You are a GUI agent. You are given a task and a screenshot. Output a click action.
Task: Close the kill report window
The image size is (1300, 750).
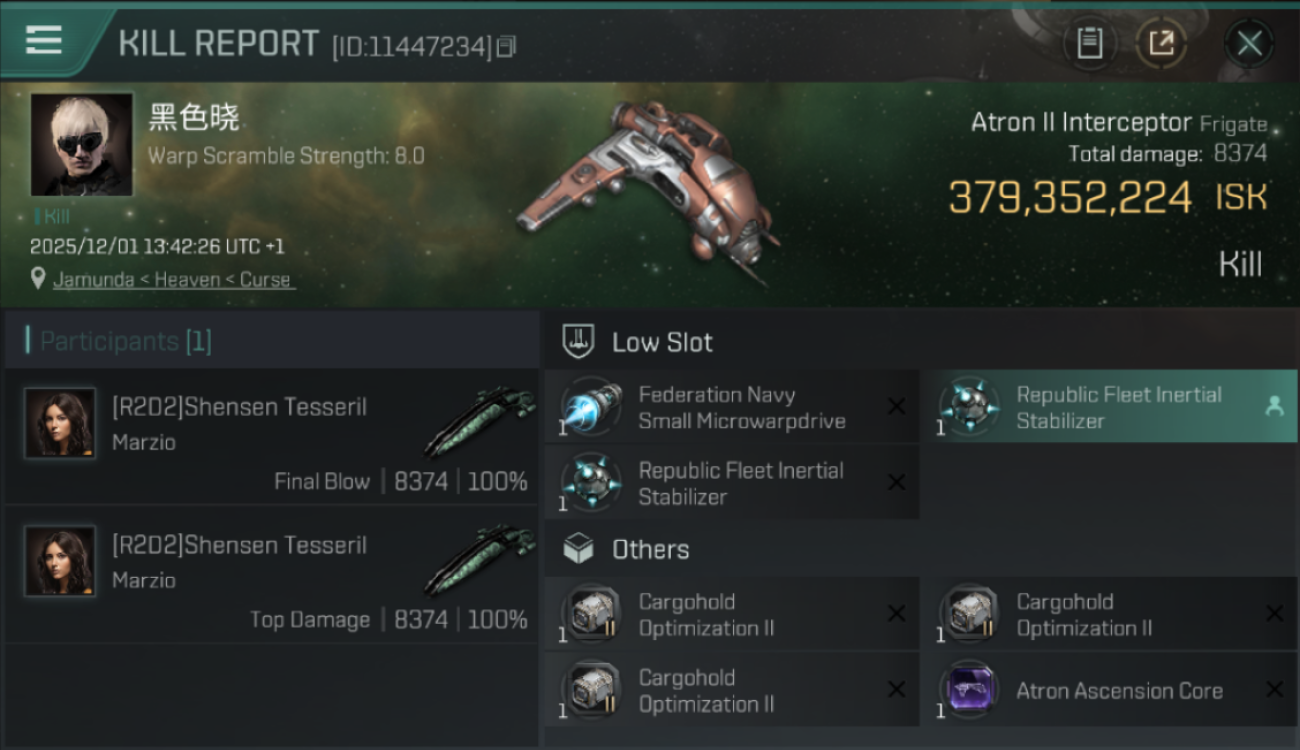(x=1249, y=43)
